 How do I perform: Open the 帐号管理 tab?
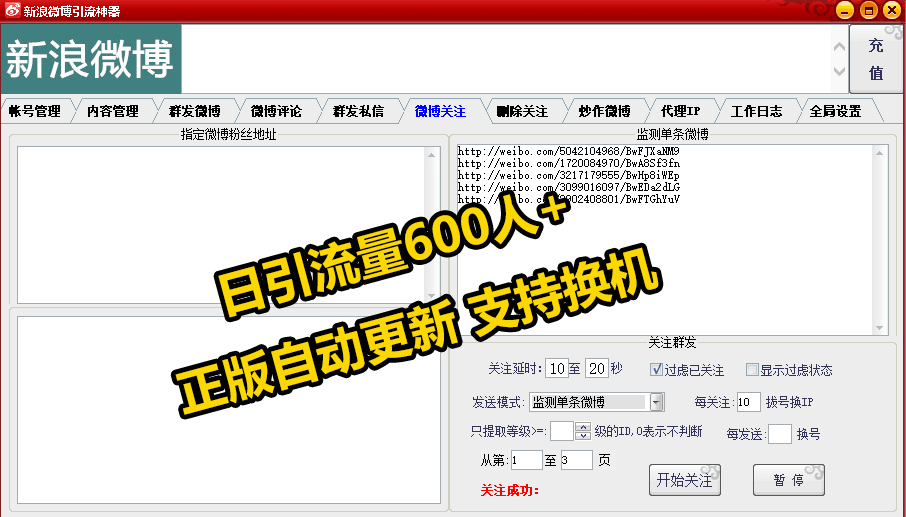point(35,111)
